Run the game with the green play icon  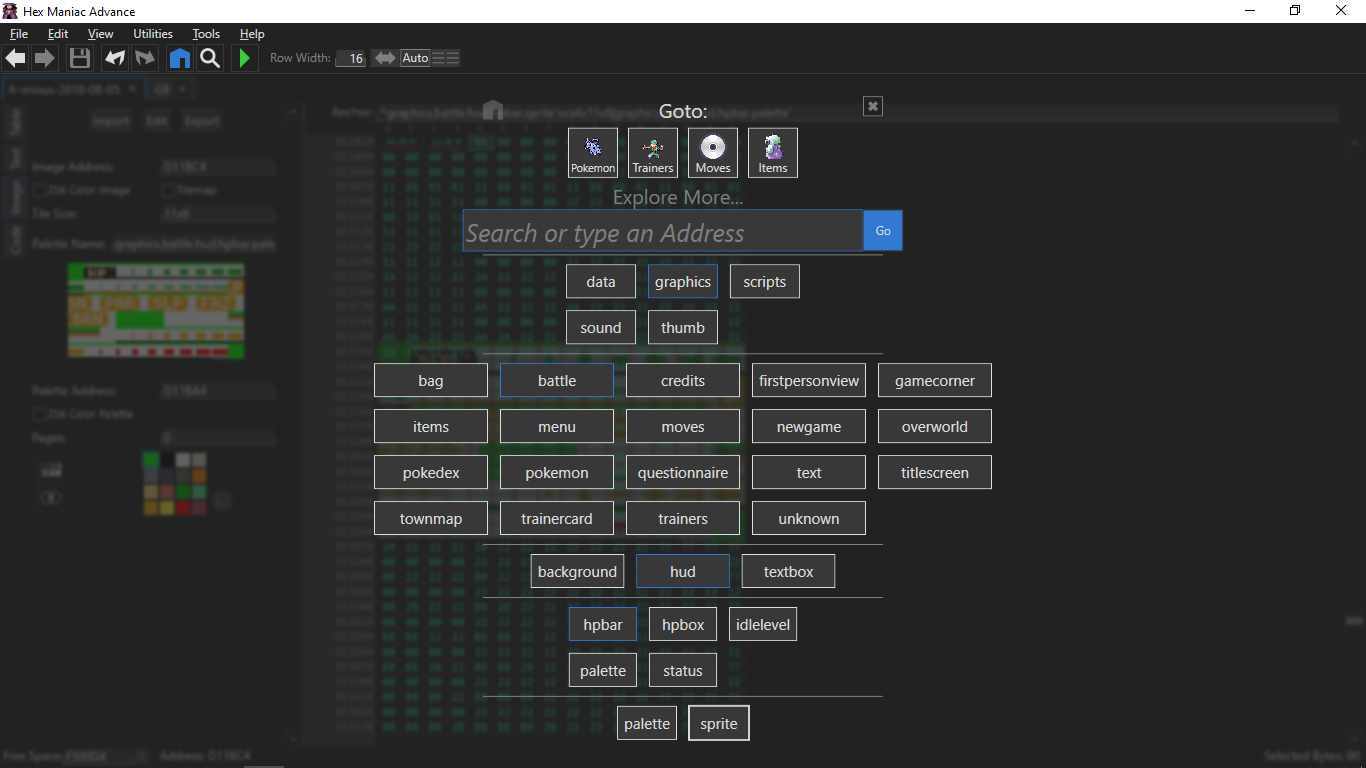(x=244, y=58)
